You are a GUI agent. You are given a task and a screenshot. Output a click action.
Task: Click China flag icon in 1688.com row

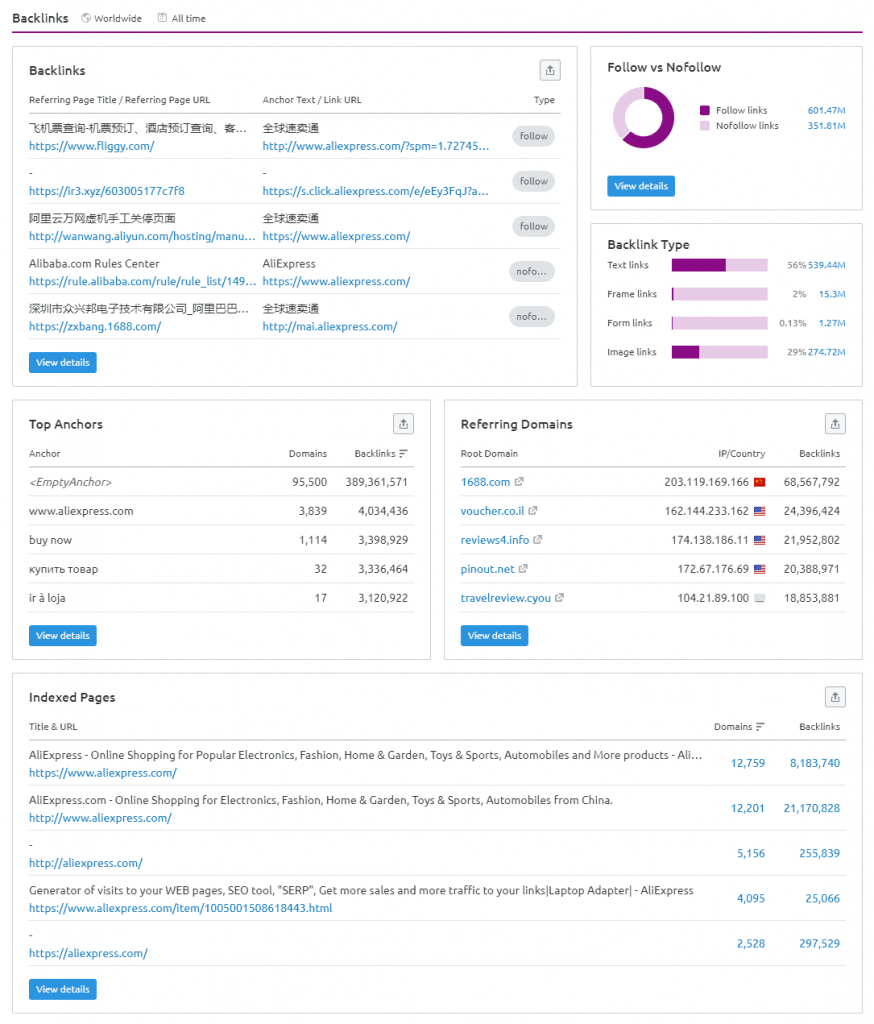760,483
